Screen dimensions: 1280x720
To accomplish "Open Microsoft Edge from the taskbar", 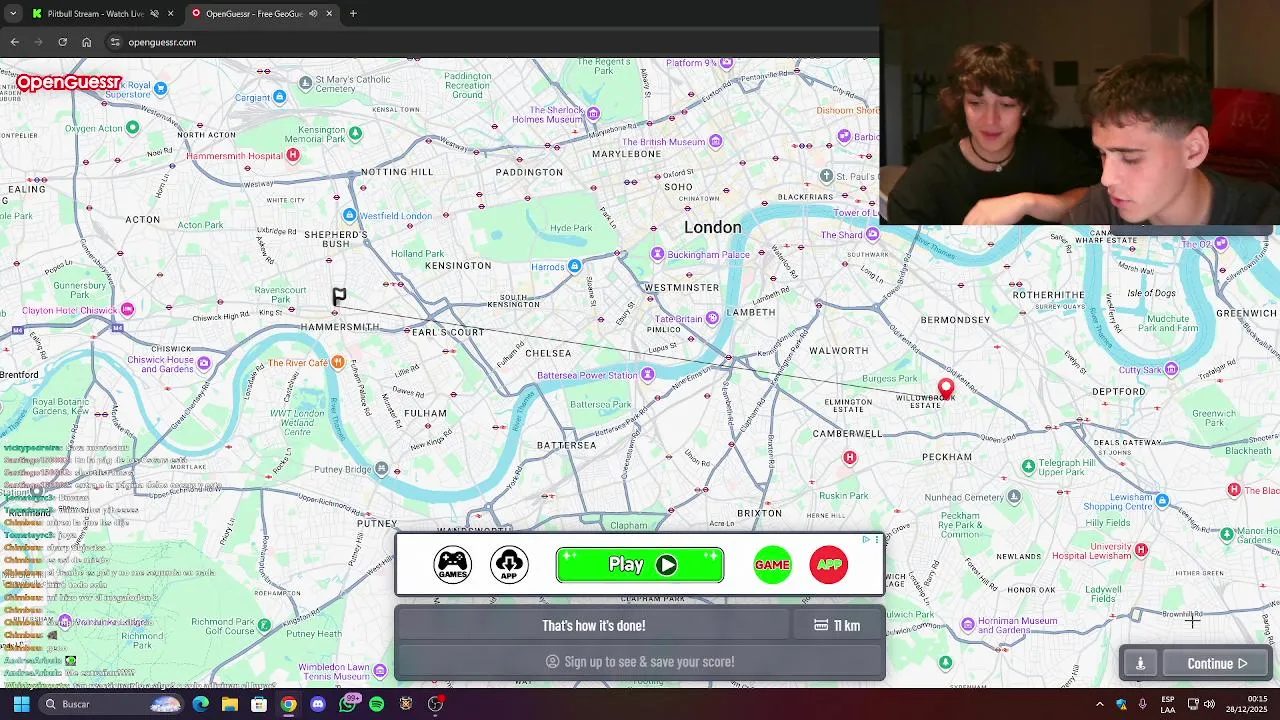I will point(201,704).
